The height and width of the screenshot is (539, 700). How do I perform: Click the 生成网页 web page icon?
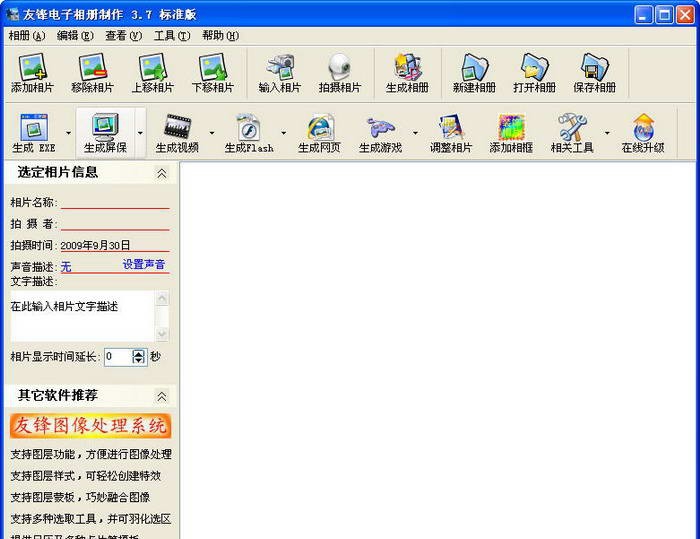(x=319, y=133)
